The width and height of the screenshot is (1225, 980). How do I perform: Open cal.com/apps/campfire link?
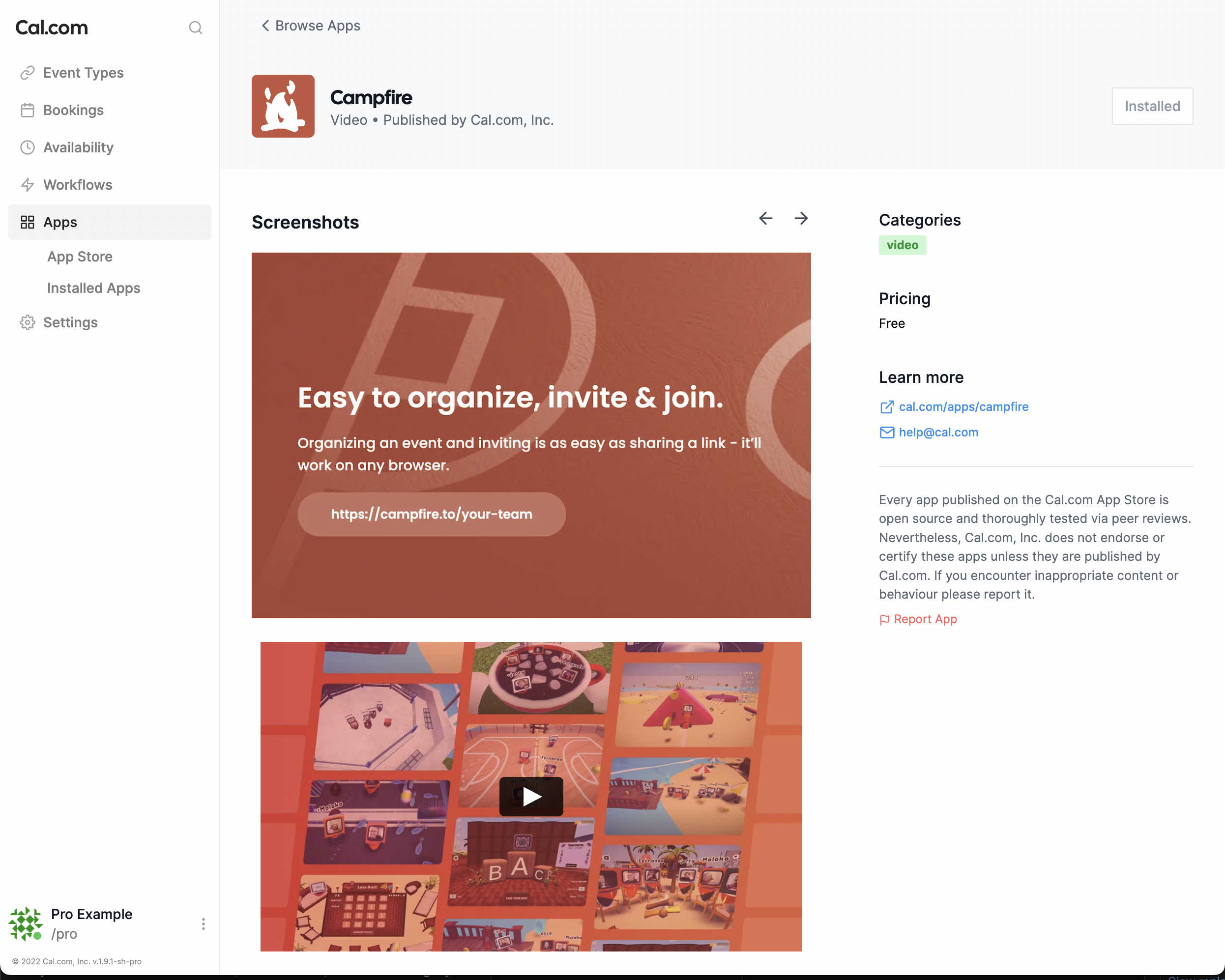[x=963, y=407]
